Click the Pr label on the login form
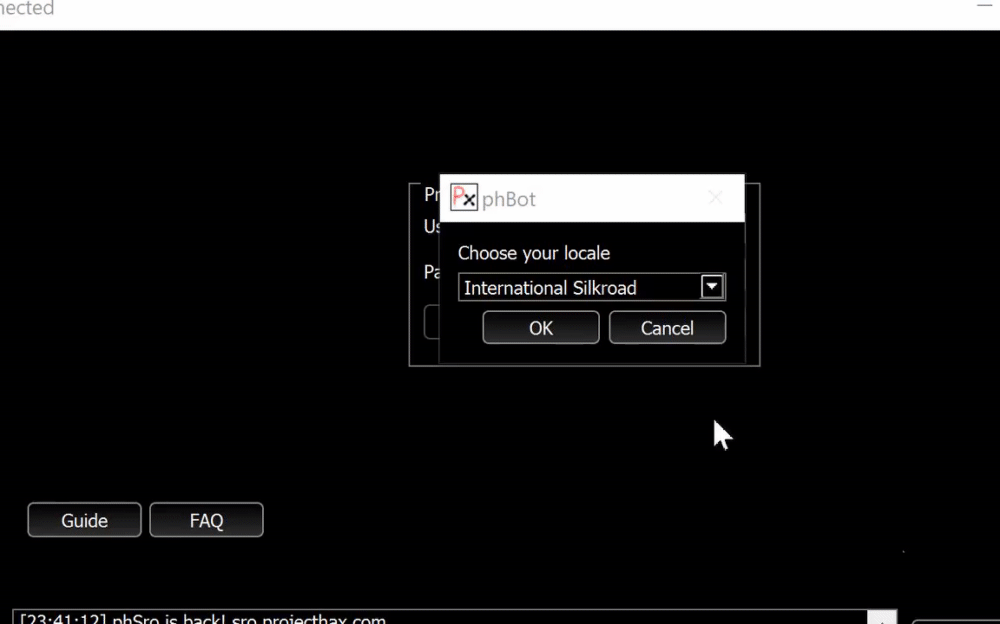1000x624 pixels. click(433, 194)
